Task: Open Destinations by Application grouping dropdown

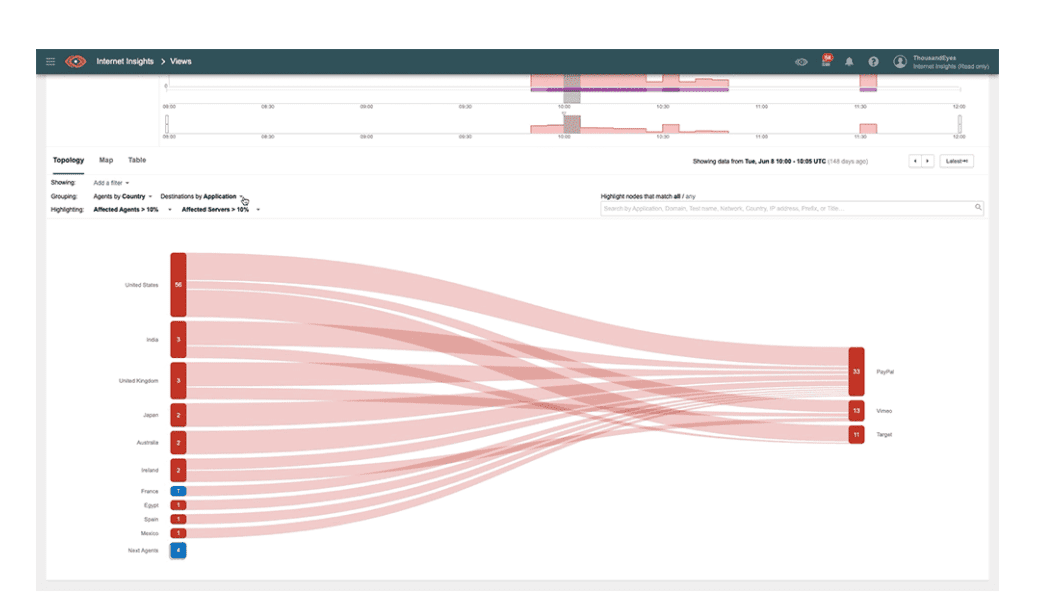Action: 201,196
